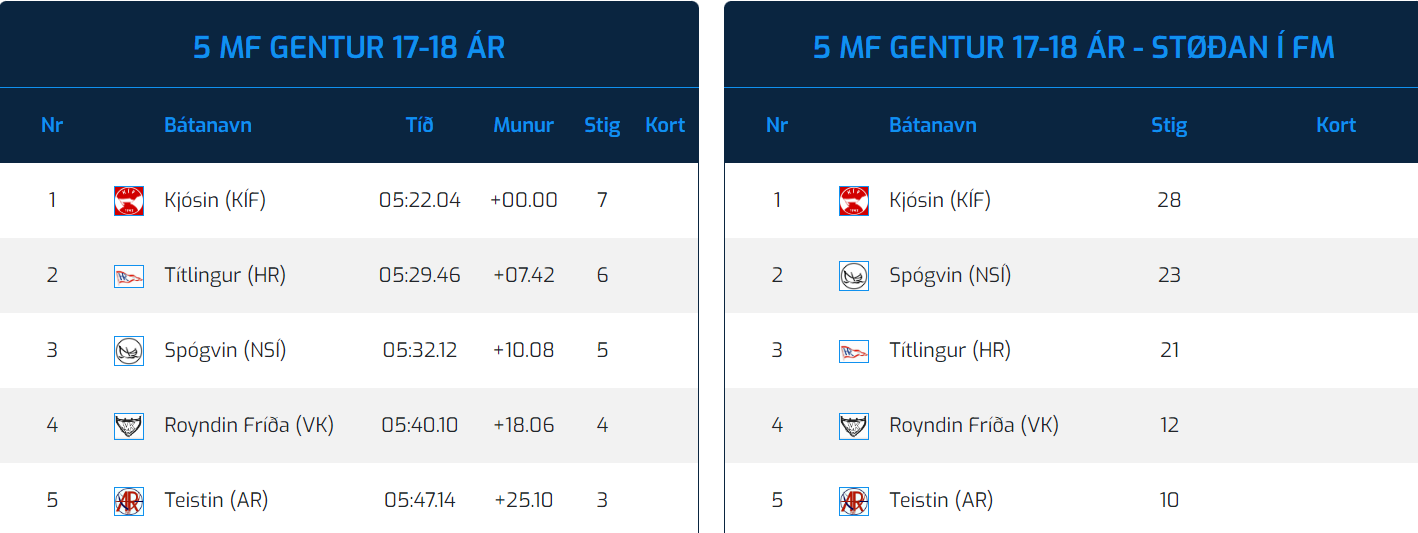Click the Kjósin (KÍF) club logo in race results
Viewport: 1418px width, 533px height.
pyautogui.click(x=129, y=201)
